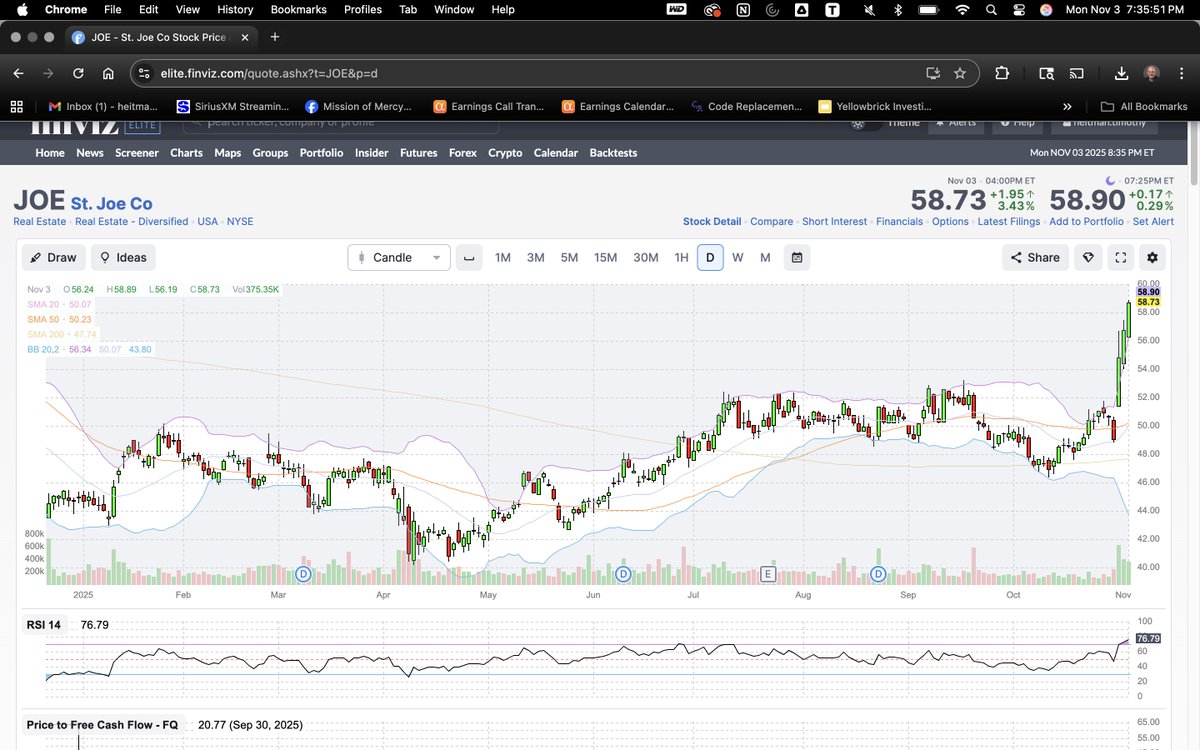
Task: Open the chart settings gear
Action: click(x=1152, y=257)
